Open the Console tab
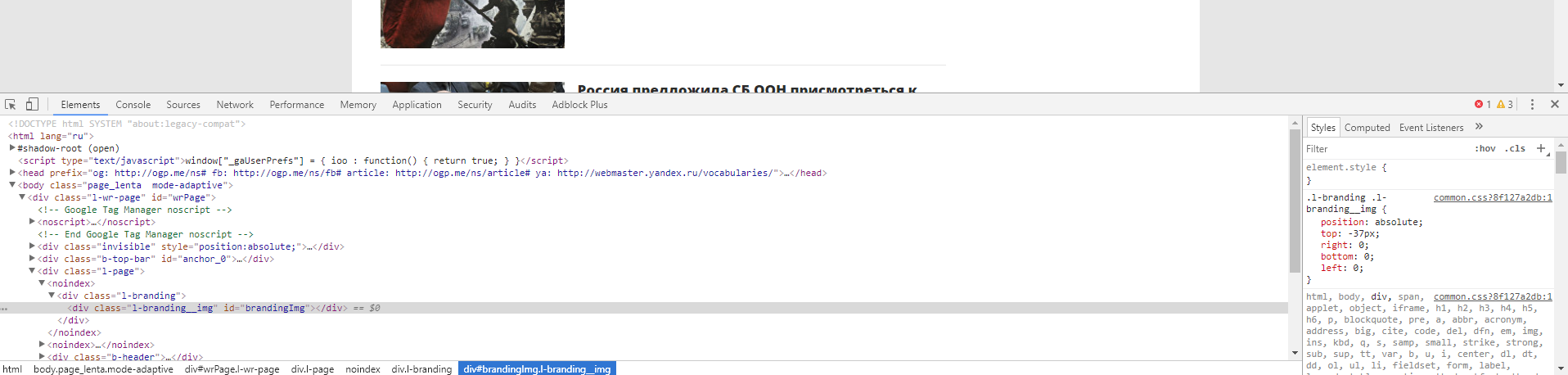 133,105
